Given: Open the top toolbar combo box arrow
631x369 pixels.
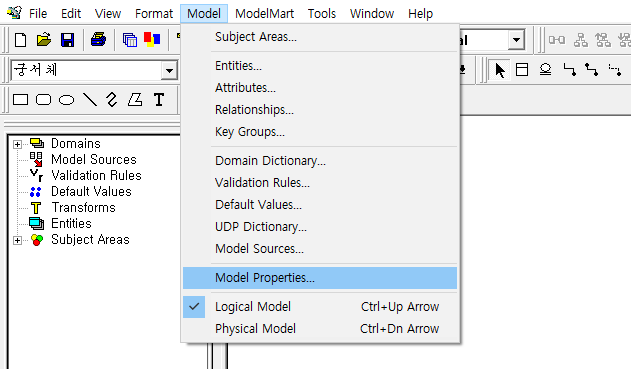Looking at the screenshot, I should coord(516,40).
